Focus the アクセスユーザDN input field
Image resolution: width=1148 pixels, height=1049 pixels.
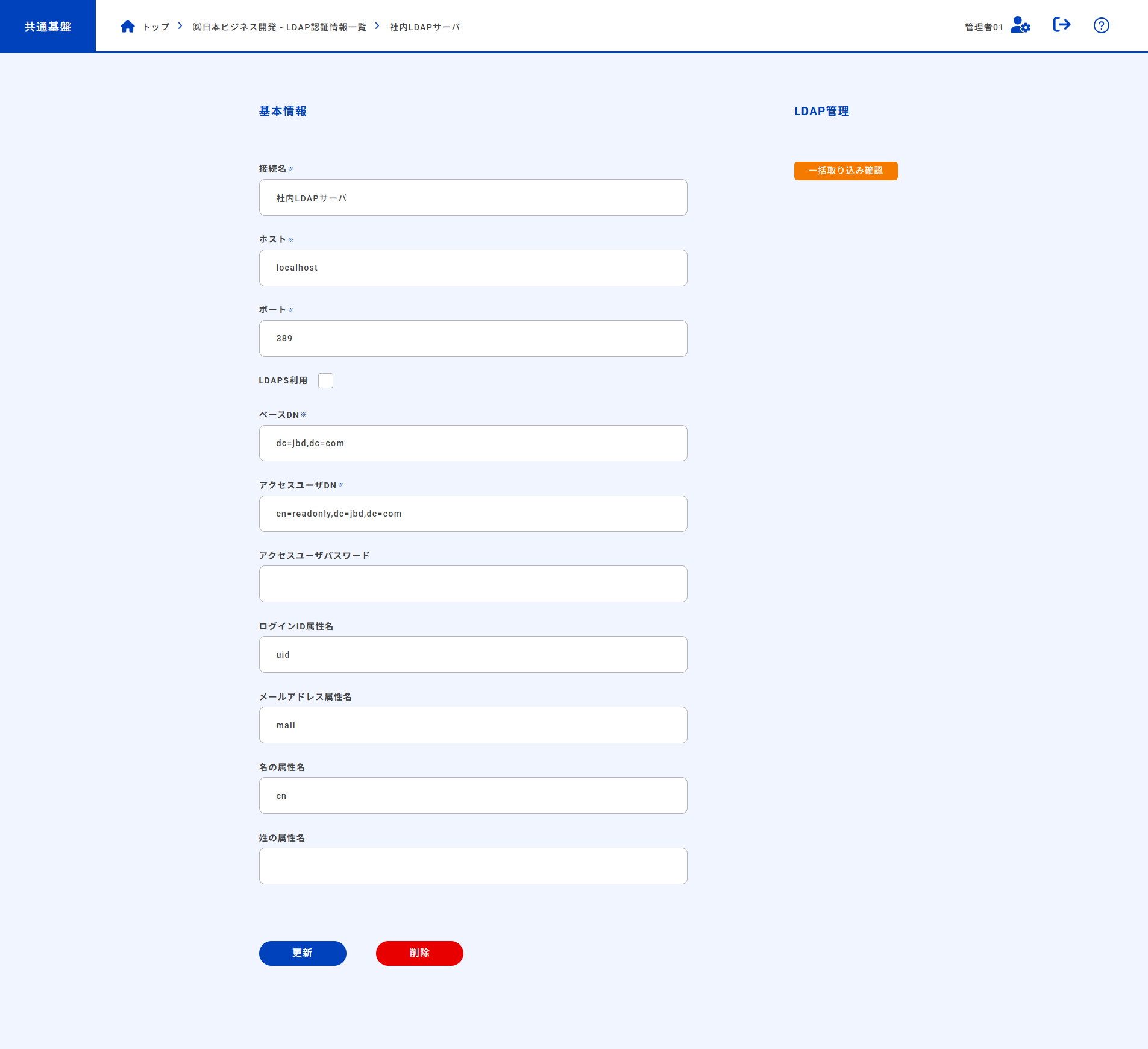[x=473, y=514]
